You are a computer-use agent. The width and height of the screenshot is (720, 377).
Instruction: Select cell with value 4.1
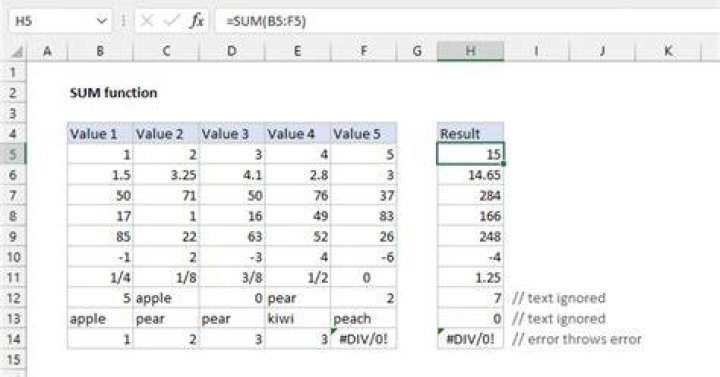point(232,175)
